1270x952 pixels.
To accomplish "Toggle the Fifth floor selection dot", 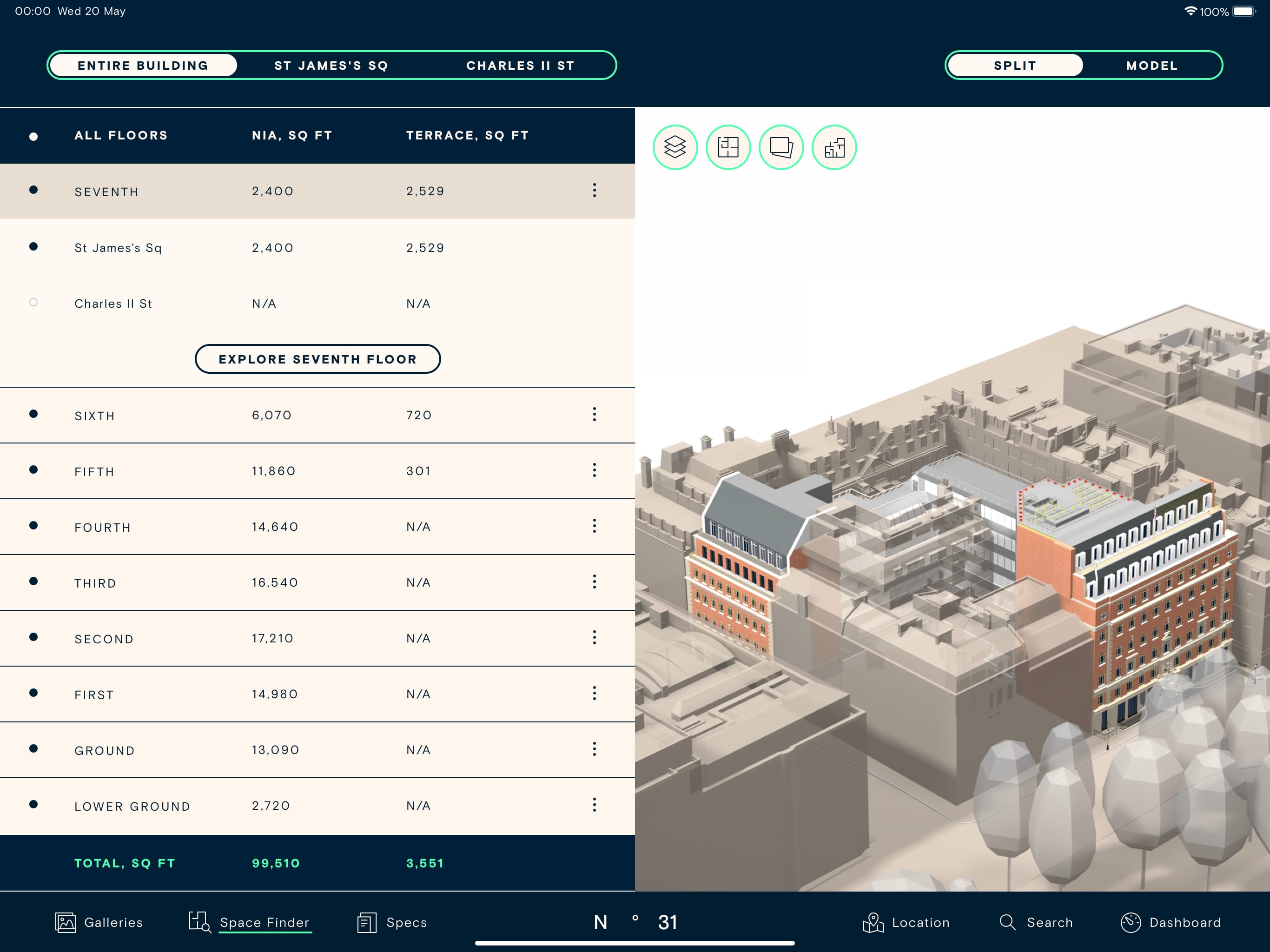I will tap(33, 469).
